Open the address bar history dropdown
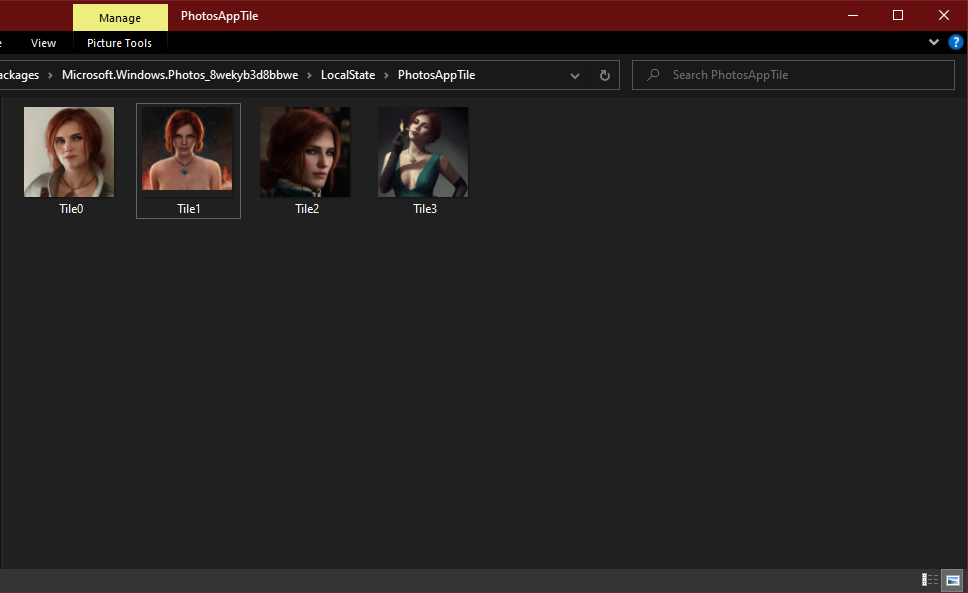The image size is (968, 593). 575,76
